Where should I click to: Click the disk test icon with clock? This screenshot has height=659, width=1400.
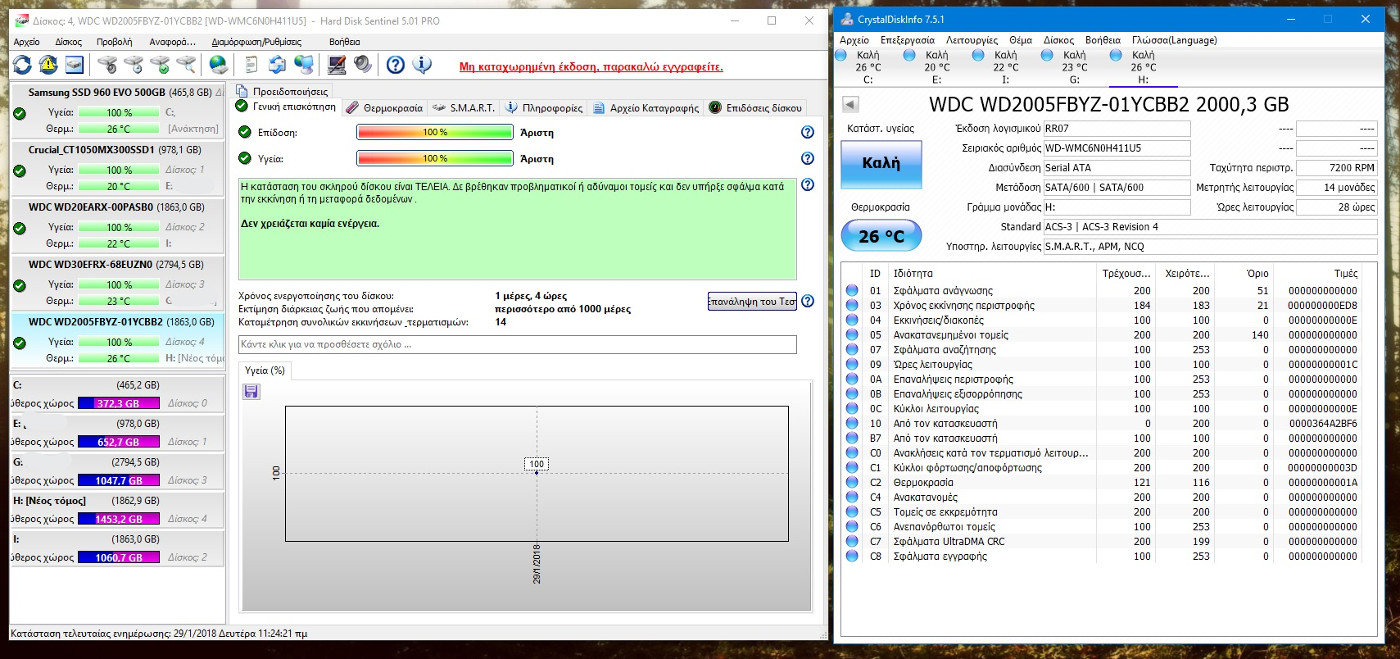[133, 65]
